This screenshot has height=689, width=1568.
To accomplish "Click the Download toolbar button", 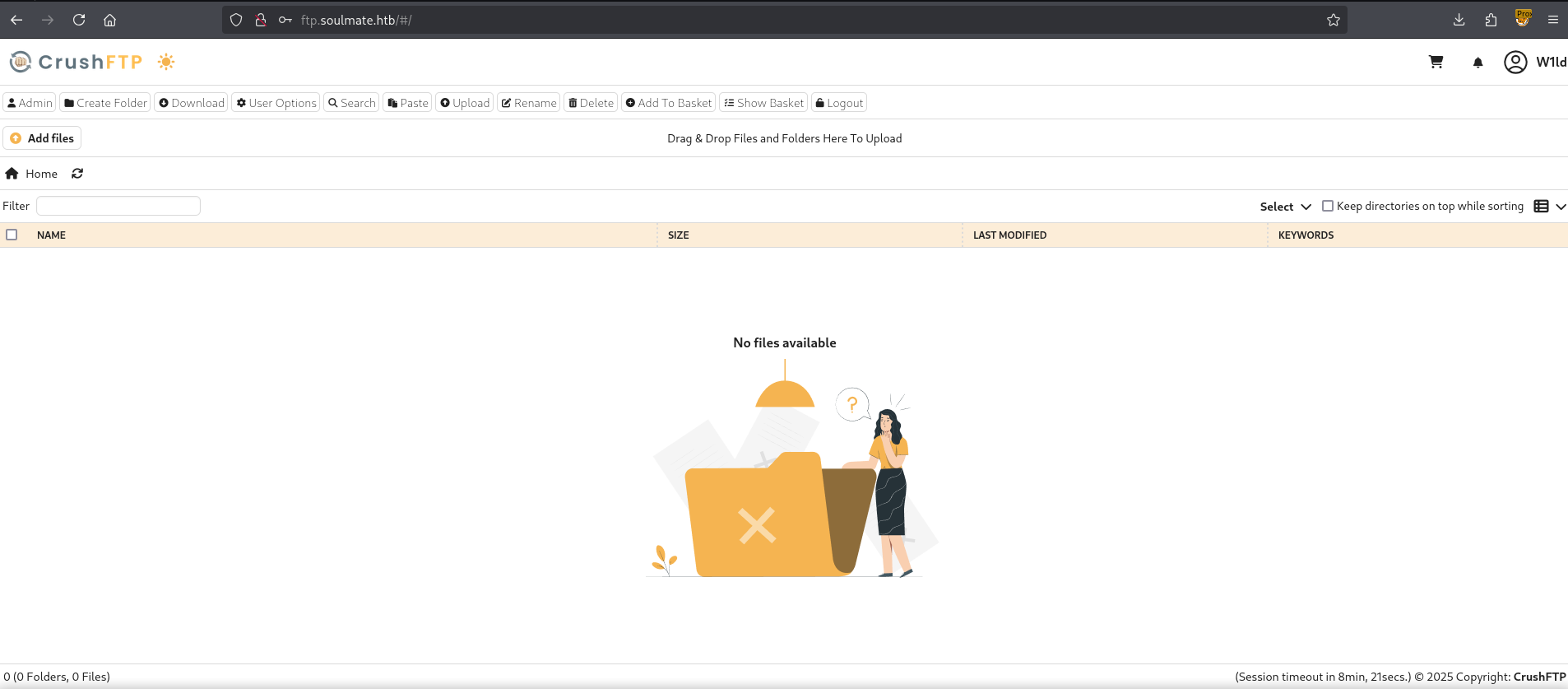I will (191, 103).
